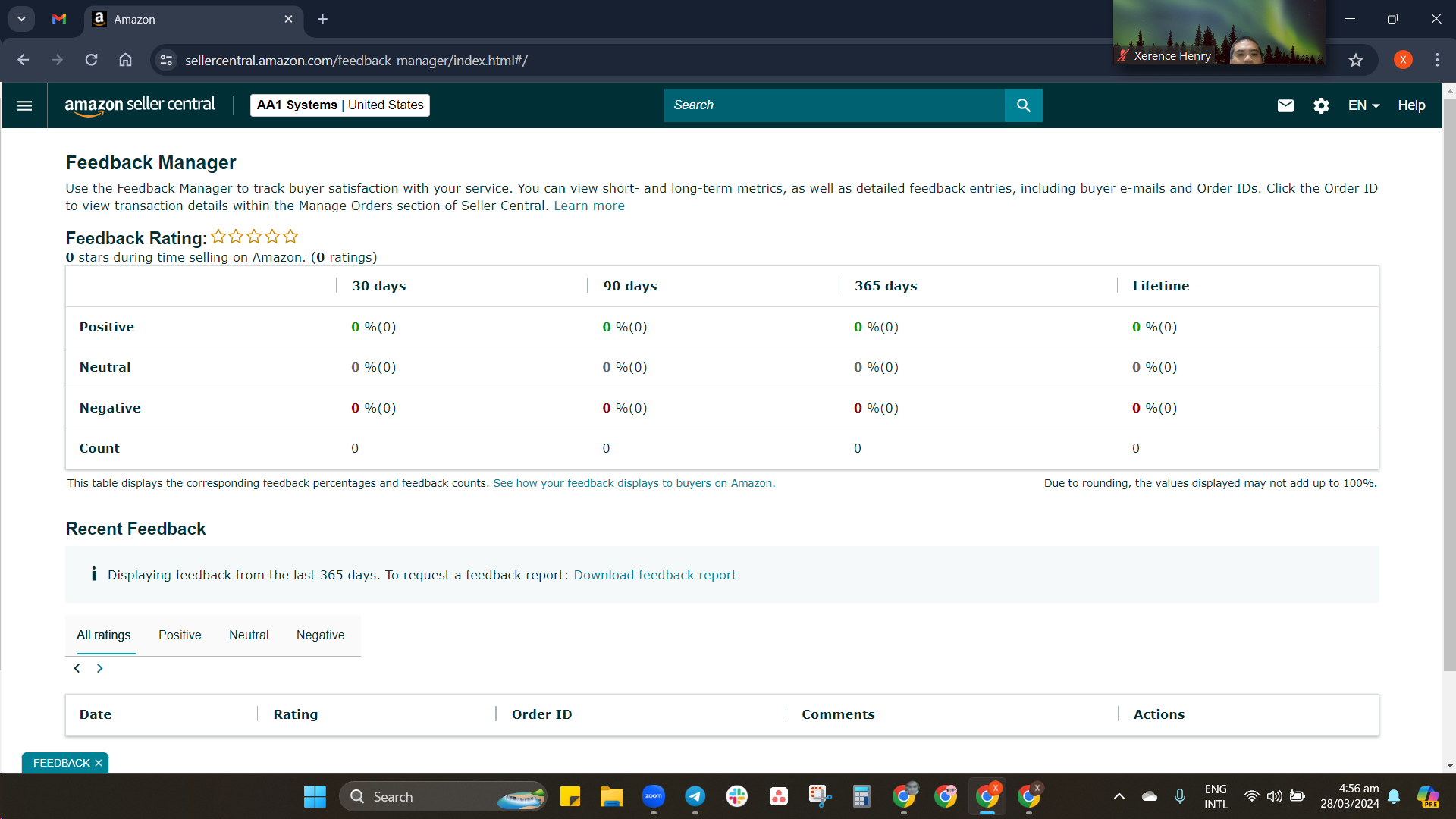The image size is (1456, 819).
Task: Open a new browser tab
Action: [322, 19]
